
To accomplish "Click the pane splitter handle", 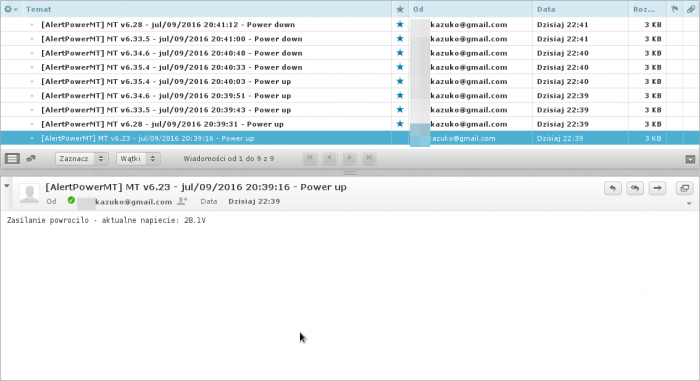I will point(350,172).
